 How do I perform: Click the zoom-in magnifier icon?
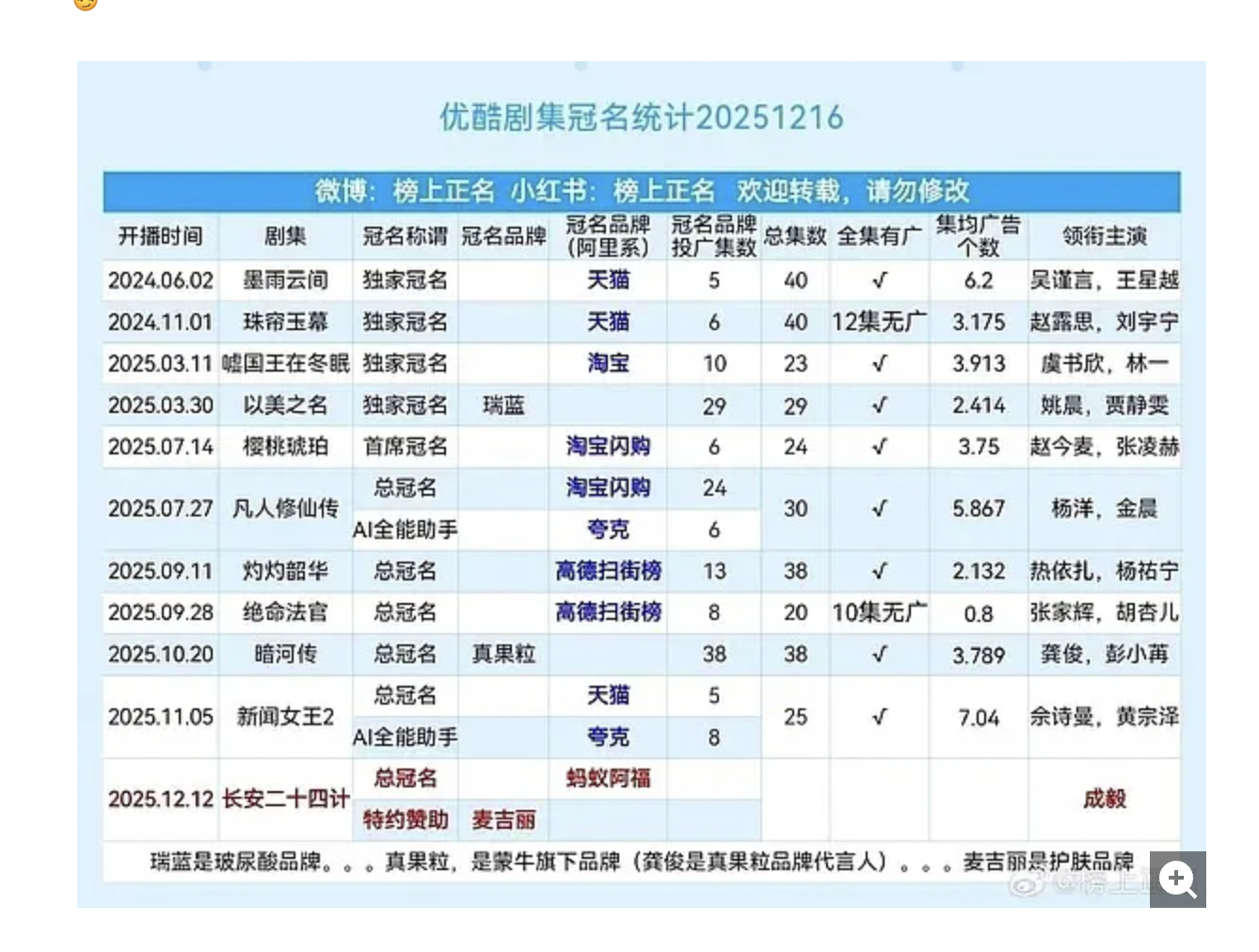1177,881
